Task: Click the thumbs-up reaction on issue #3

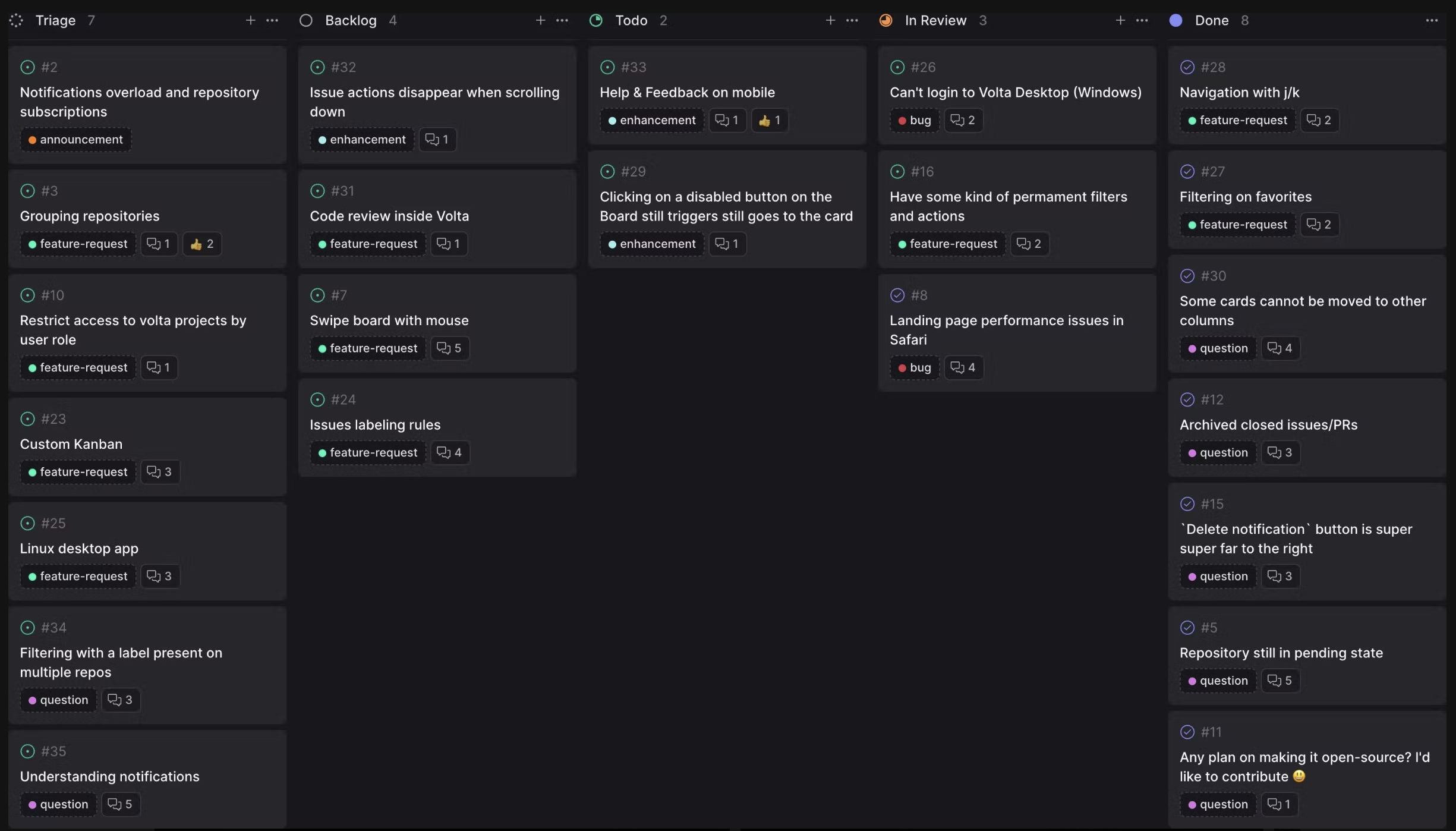Action: coord(202,244)
